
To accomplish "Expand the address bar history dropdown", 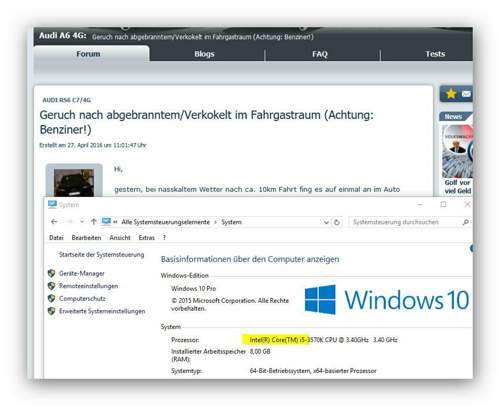I will pyautogui.click(x=326, y=222).
